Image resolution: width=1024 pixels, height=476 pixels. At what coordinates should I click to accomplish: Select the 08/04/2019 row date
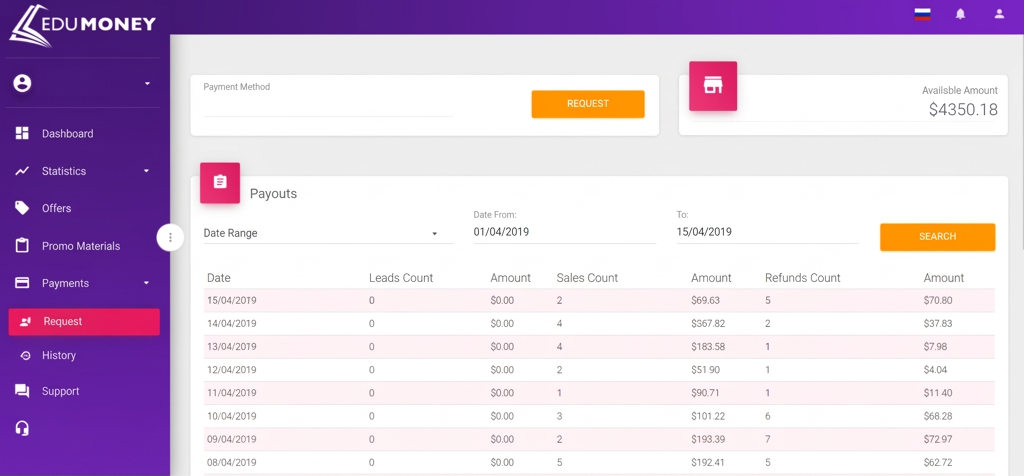coord(232,462)
